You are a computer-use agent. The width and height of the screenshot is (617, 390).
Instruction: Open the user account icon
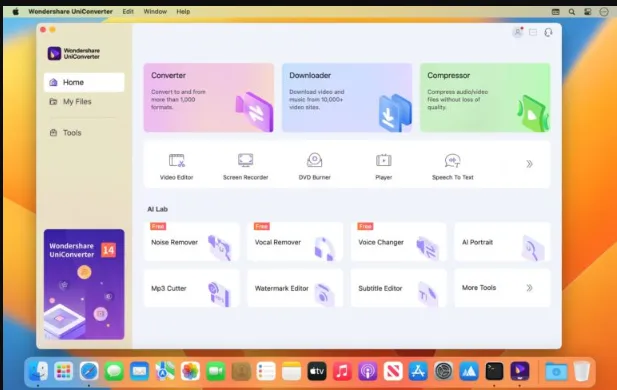517,32
